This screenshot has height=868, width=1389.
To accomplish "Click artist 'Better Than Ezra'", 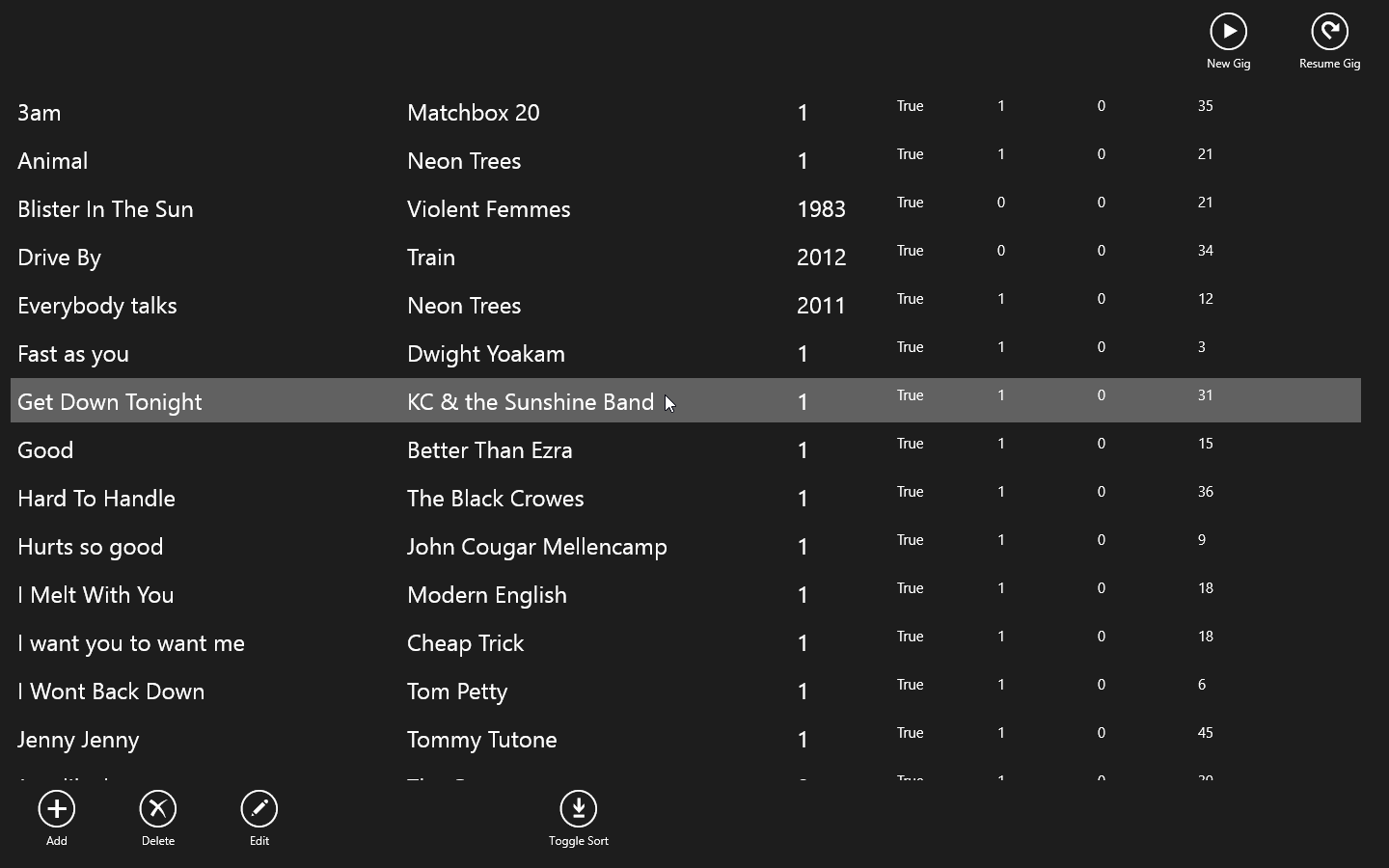I will click(x=490, y=450).
